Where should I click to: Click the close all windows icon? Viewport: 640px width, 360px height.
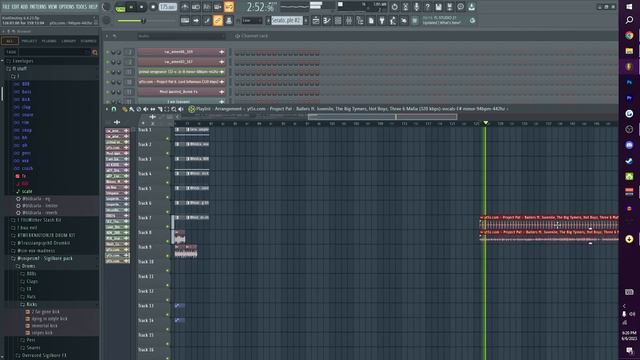click(x=404, y=20)
